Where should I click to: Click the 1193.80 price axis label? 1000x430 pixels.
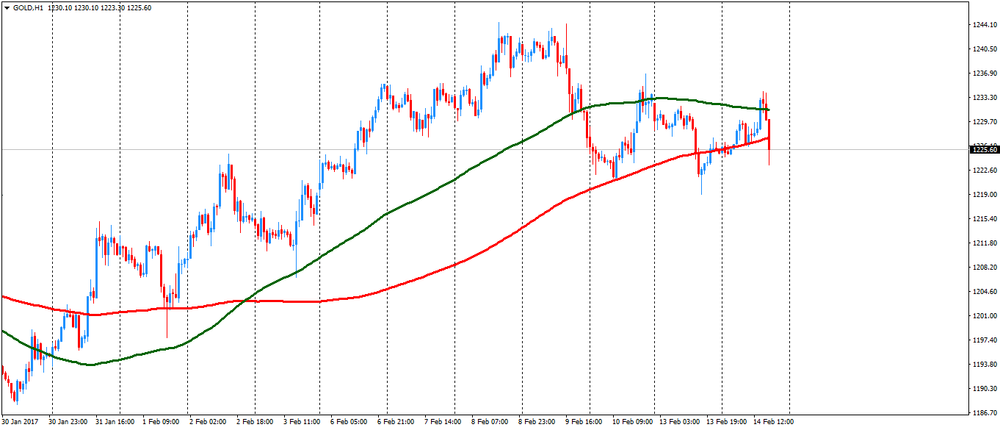tap(985, 365)
